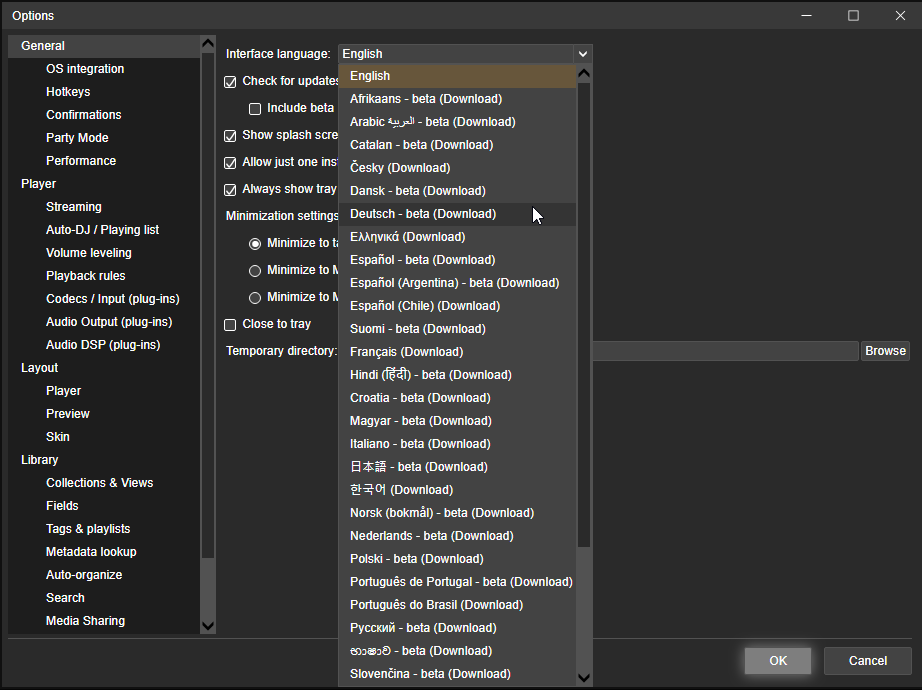Toggle Show splash screen checkbox

pos(231,136)
